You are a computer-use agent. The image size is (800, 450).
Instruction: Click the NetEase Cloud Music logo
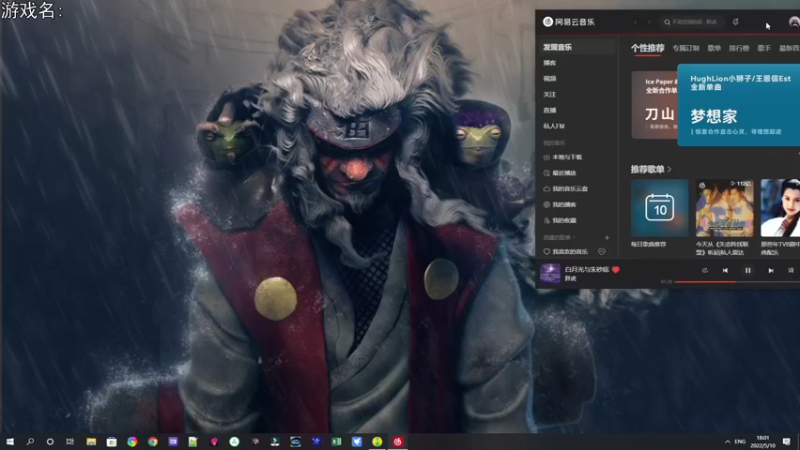(568, 22)
